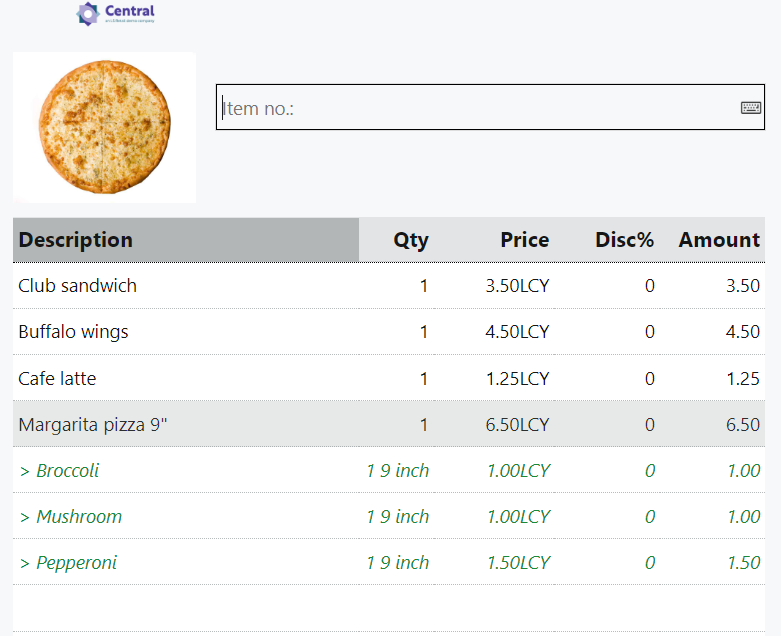
Task: Click the on-screen keyboard icon
Action: point(750,108)
